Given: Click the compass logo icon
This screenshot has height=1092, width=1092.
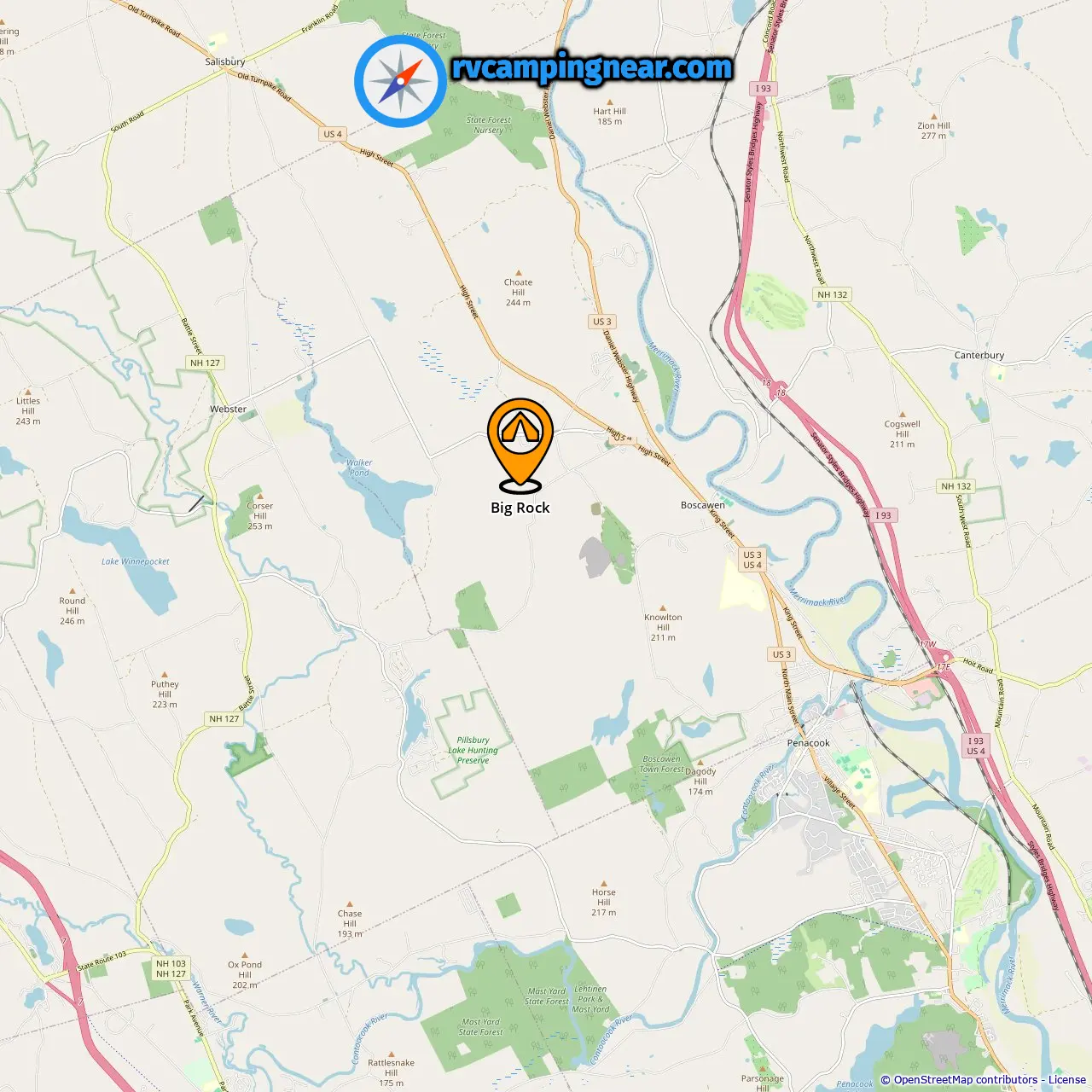Looking at the screenshot, I should tap(400, 81).
